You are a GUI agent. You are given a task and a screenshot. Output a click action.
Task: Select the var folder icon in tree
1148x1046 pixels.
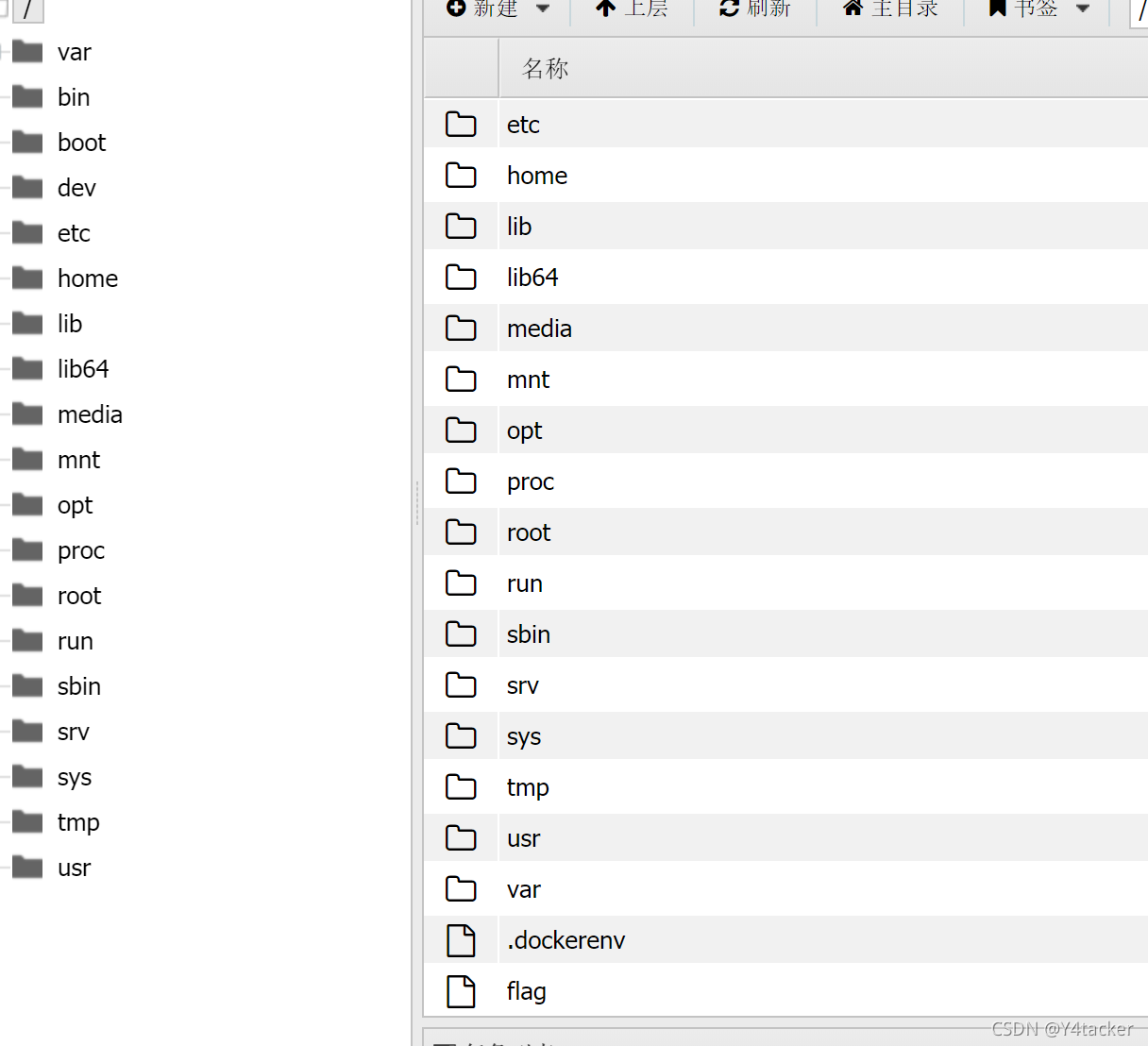[x=27, y=51]
